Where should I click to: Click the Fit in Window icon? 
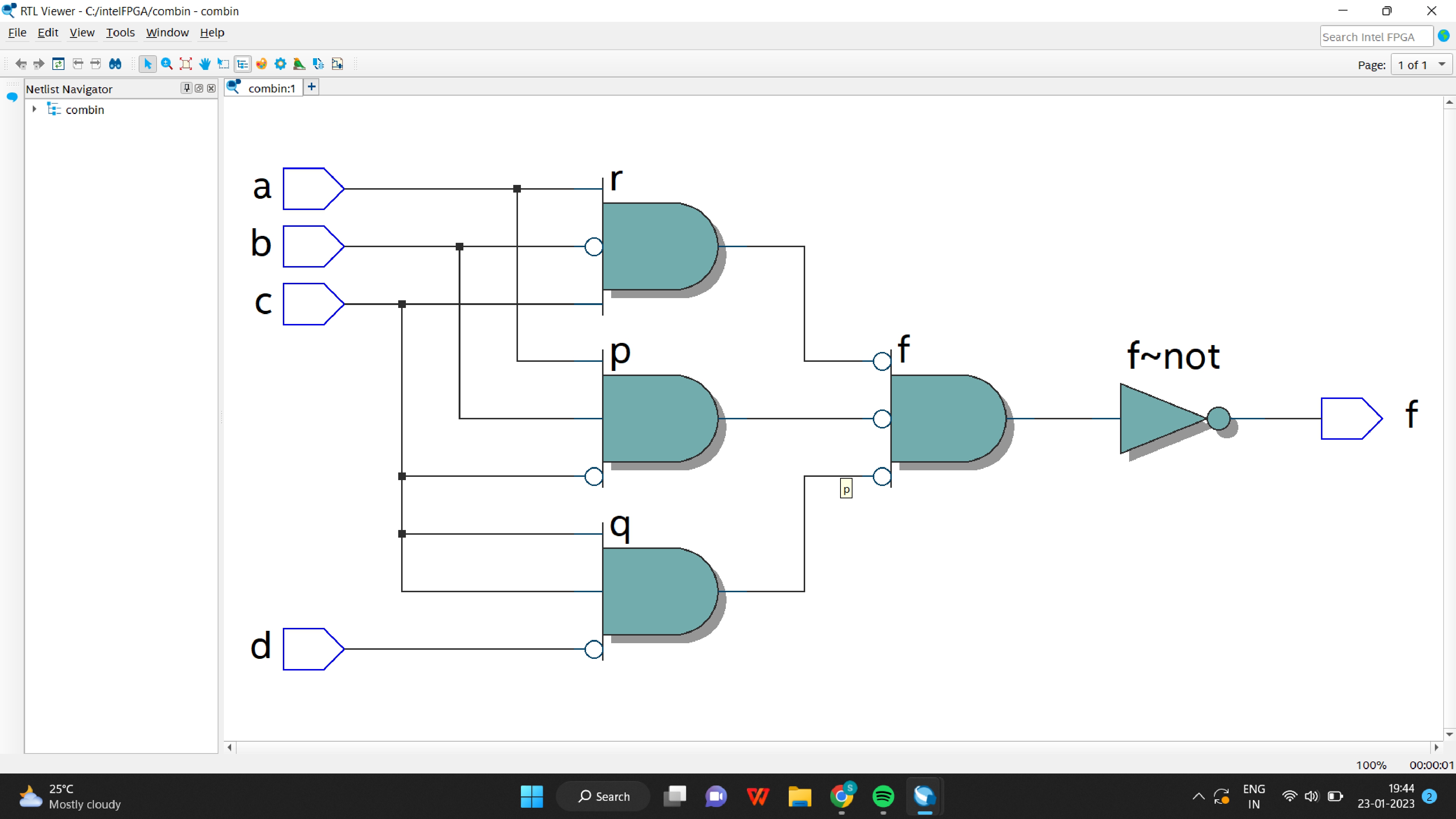(185, 64)
